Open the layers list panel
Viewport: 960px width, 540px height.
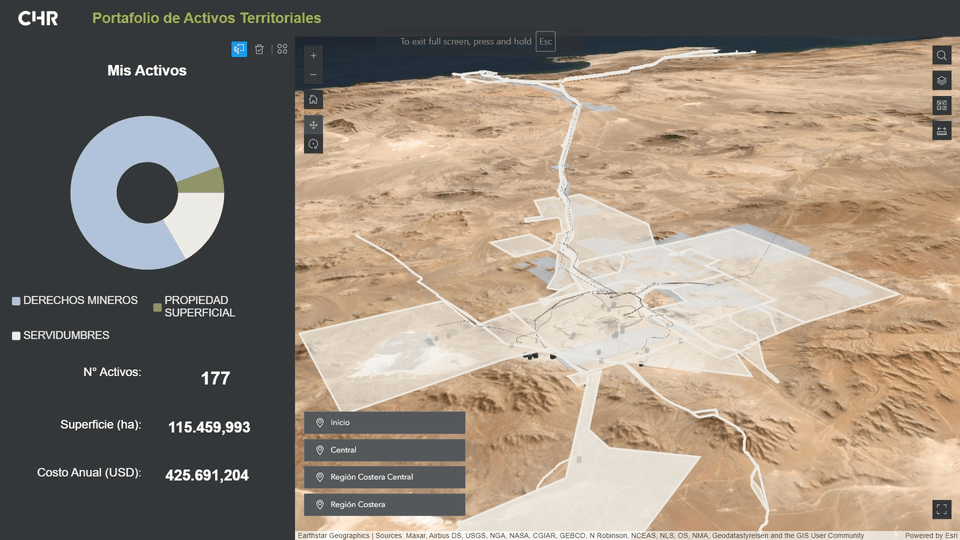point(941,80)
